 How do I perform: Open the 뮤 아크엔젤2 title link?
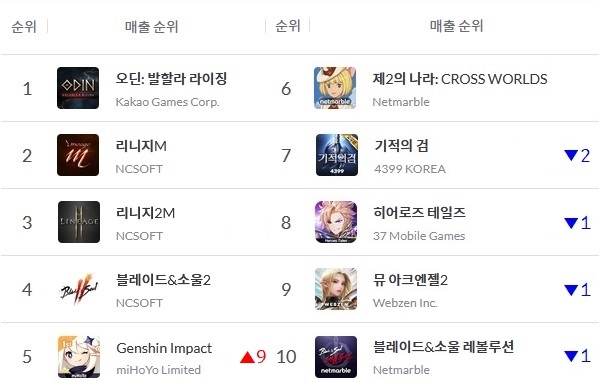[x=411, y=280]
